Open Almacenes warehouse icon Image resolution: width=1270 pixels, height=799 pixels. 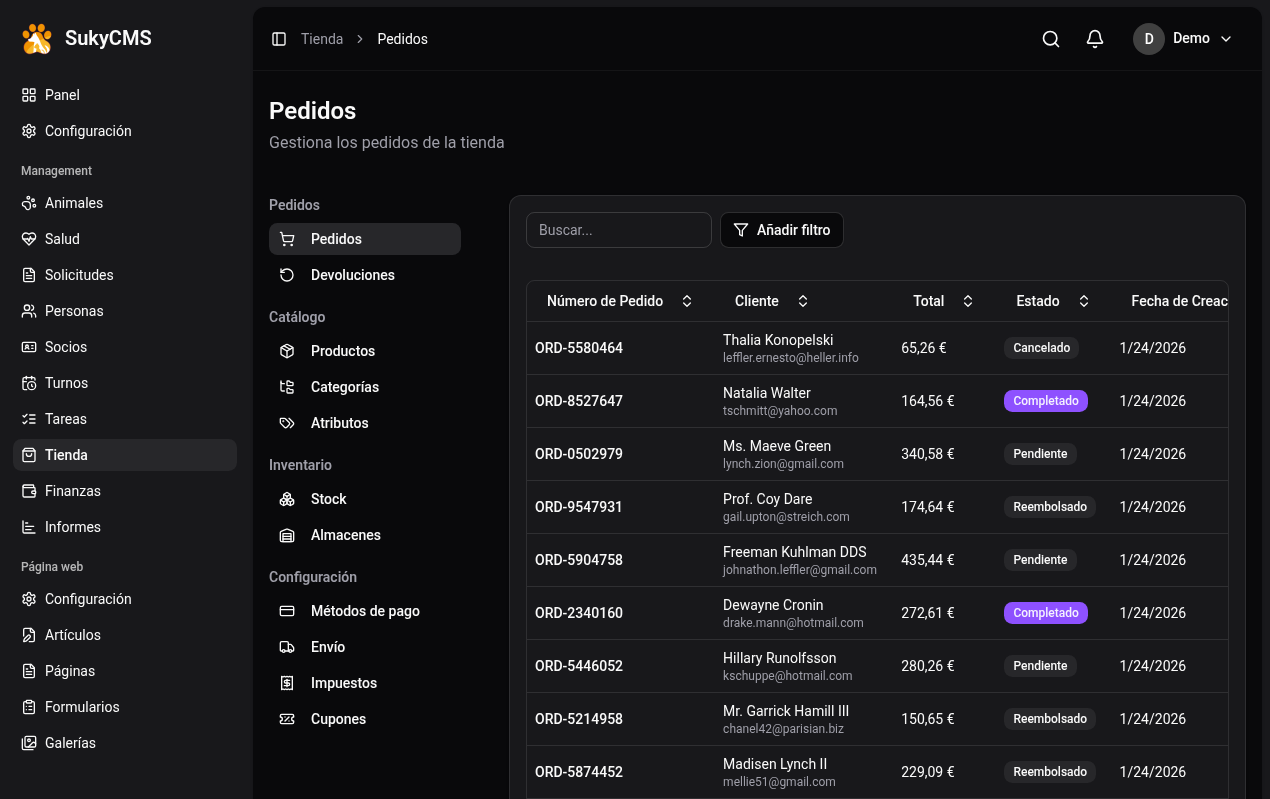(287, 535)
